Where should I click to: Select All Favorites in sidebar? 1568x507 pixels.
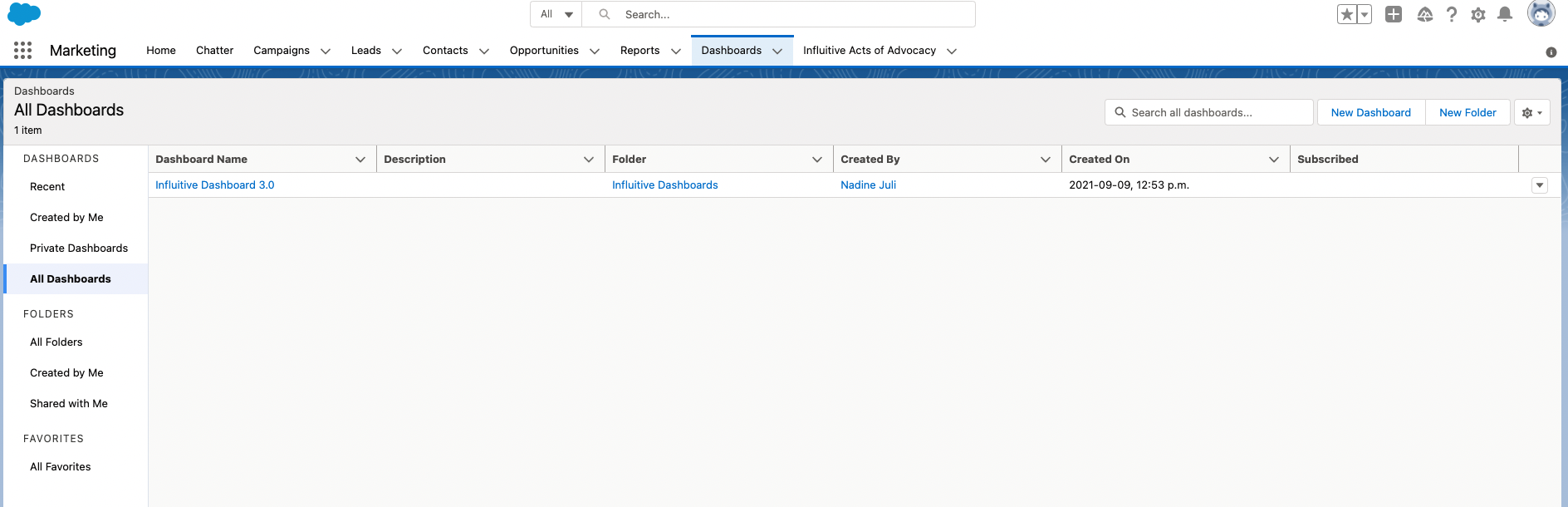point(76,467)
